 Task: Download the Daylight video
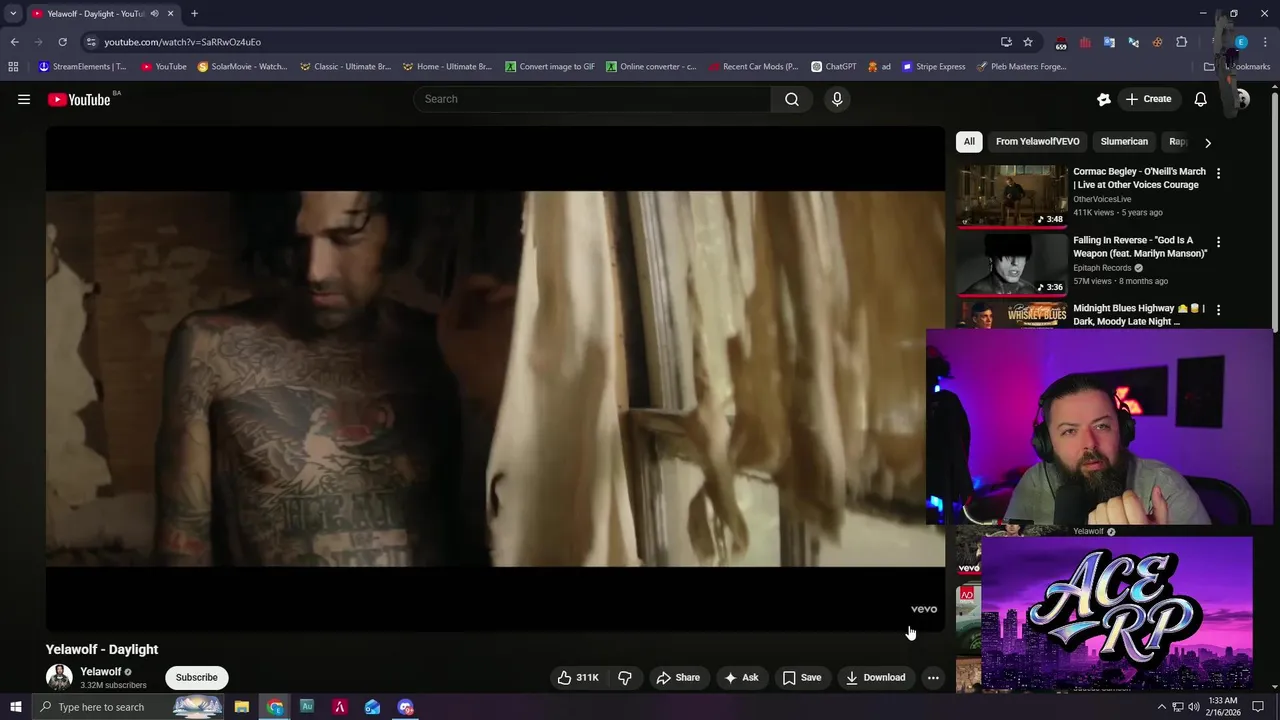point(875,677)
